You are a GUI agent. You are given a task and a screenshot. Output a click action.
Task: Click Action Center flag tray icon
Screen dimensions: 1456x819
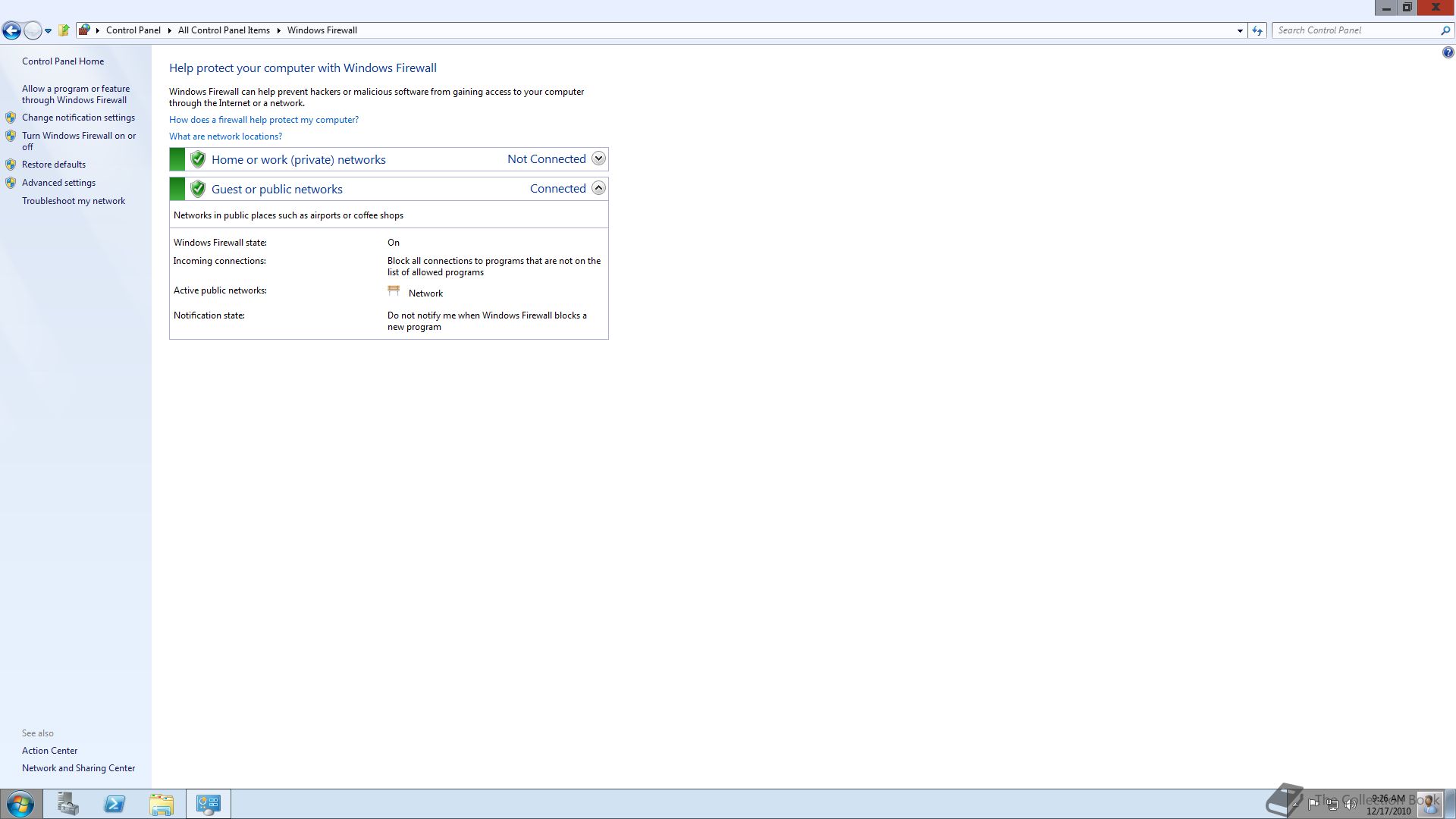[1313, 804]
